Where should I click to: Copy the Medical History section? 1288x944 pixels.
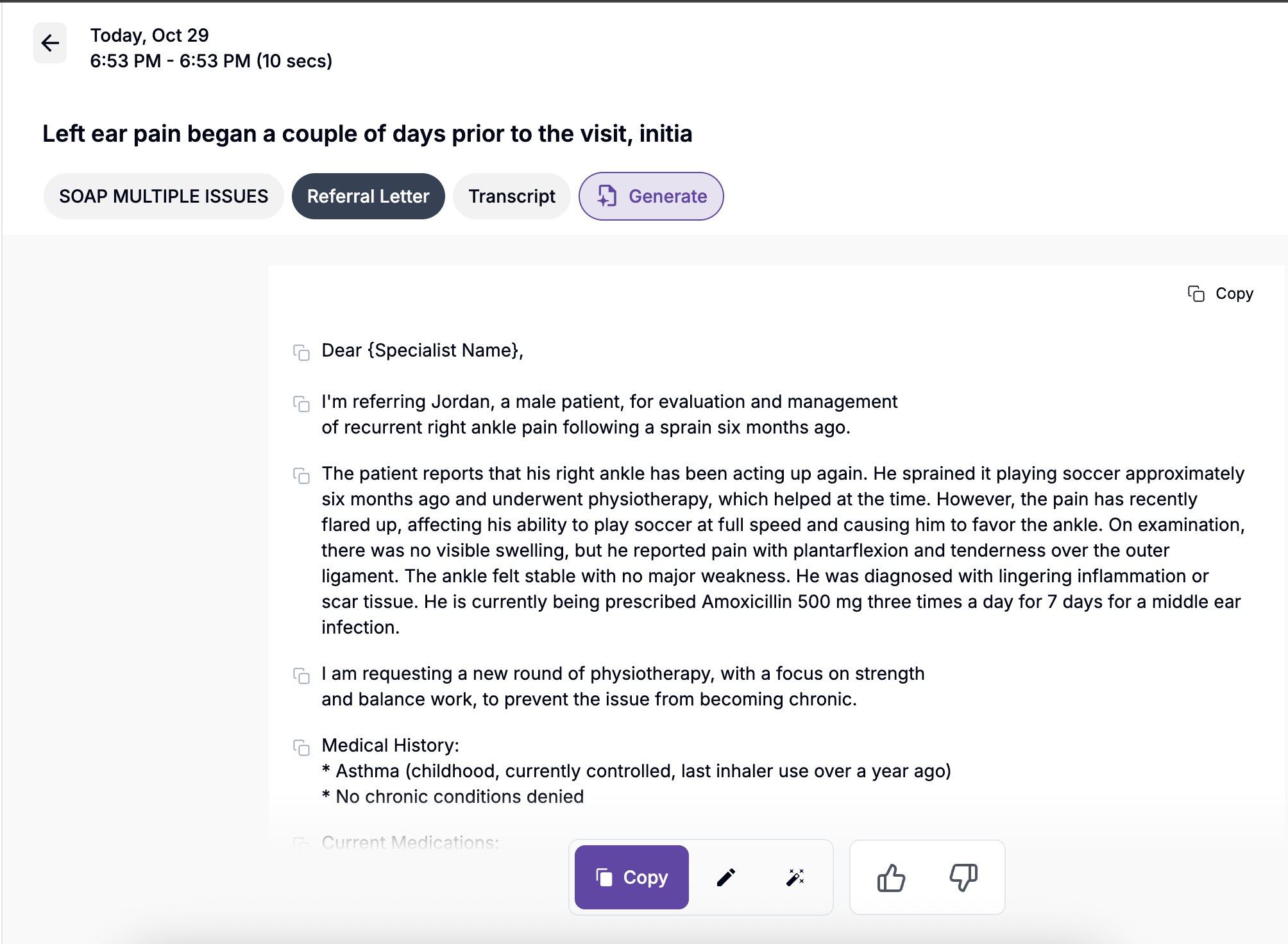pyautogui.click(x=301, y=747)
